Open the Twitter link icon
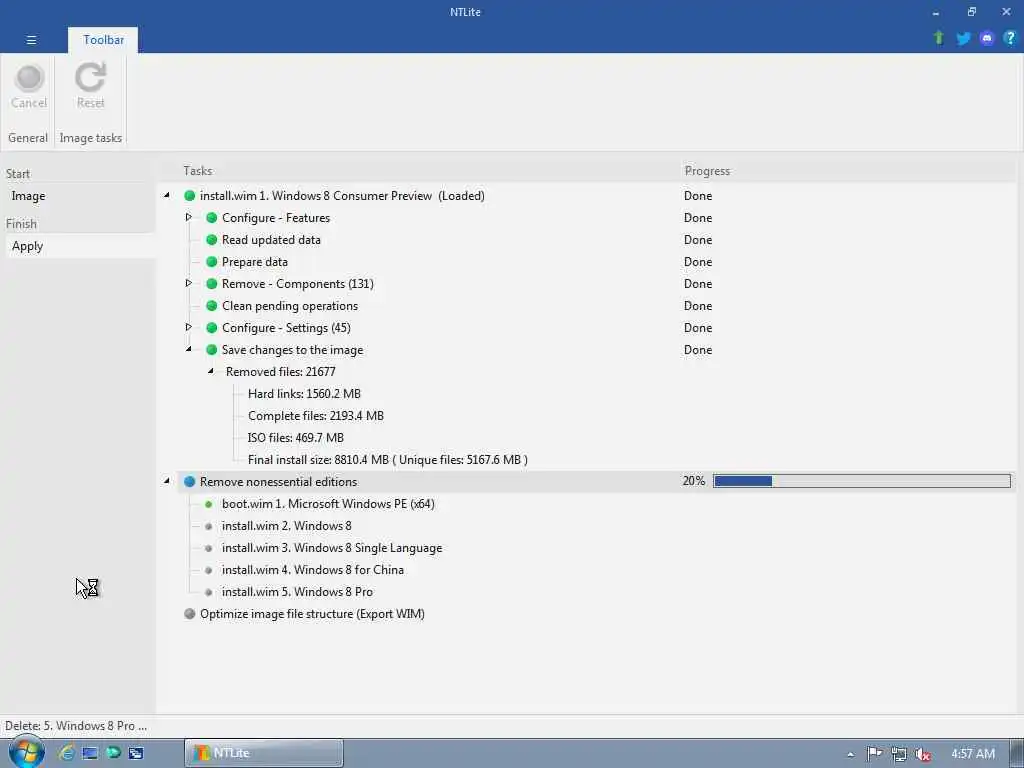The height and width of the screenshot is (768, 1024). pyautogui.click(x=963, y=38)
